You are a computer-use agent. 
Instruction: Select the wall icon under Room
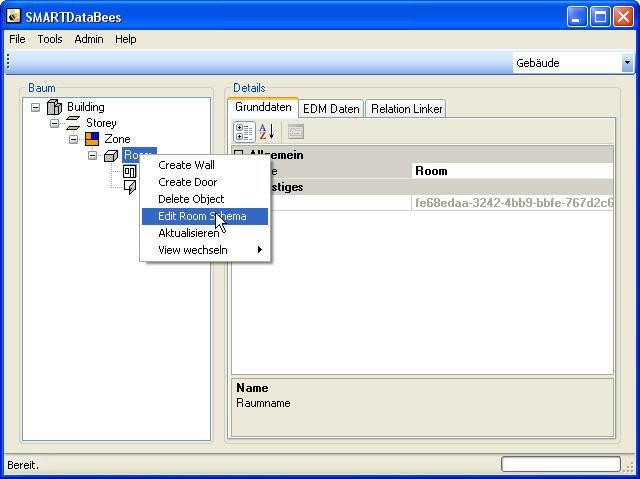click(x=130, y=171)
